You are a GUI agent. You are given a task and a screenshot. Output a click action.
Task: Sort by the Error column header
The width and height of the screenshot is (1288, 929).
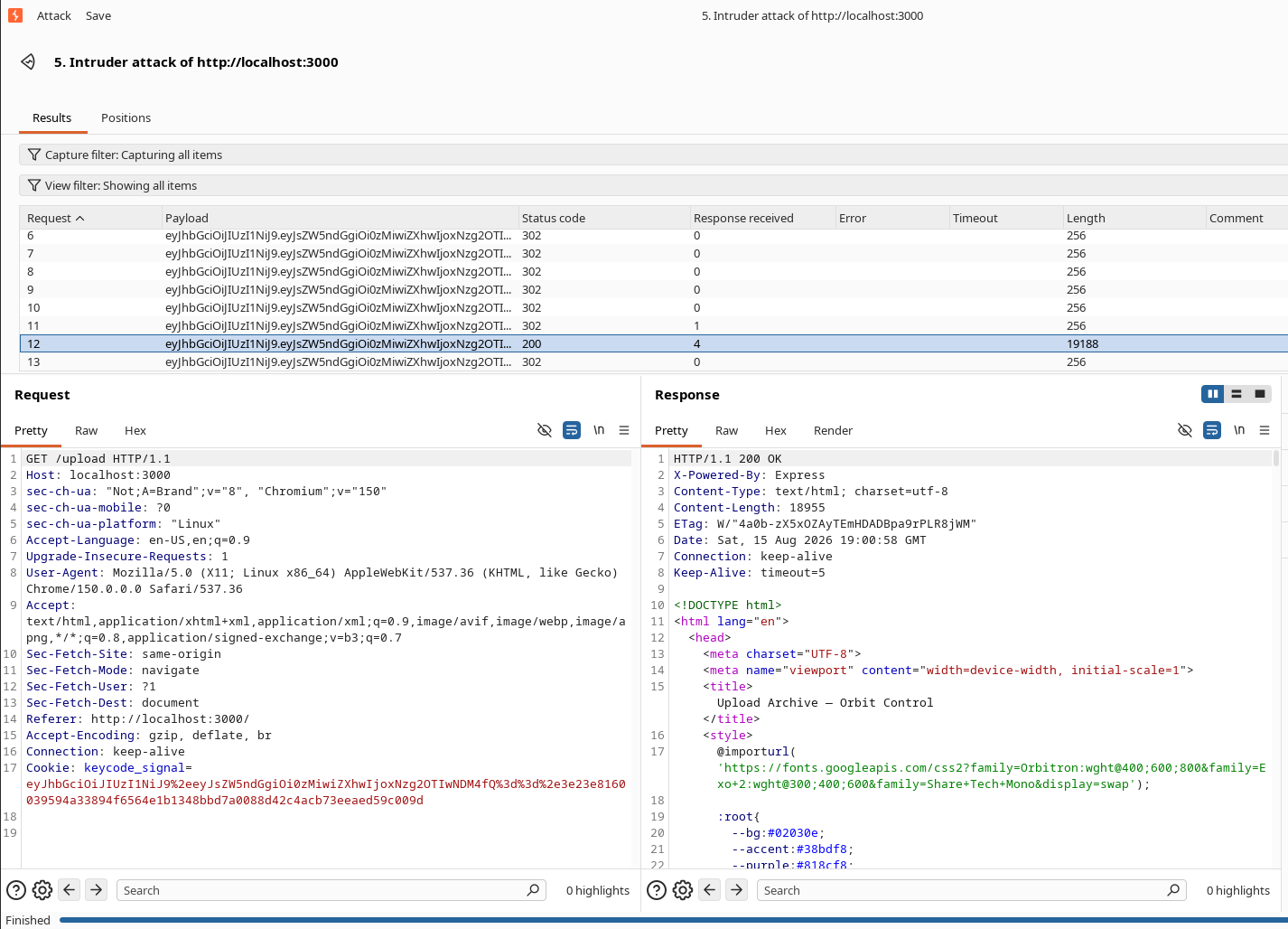coord(891,218)
